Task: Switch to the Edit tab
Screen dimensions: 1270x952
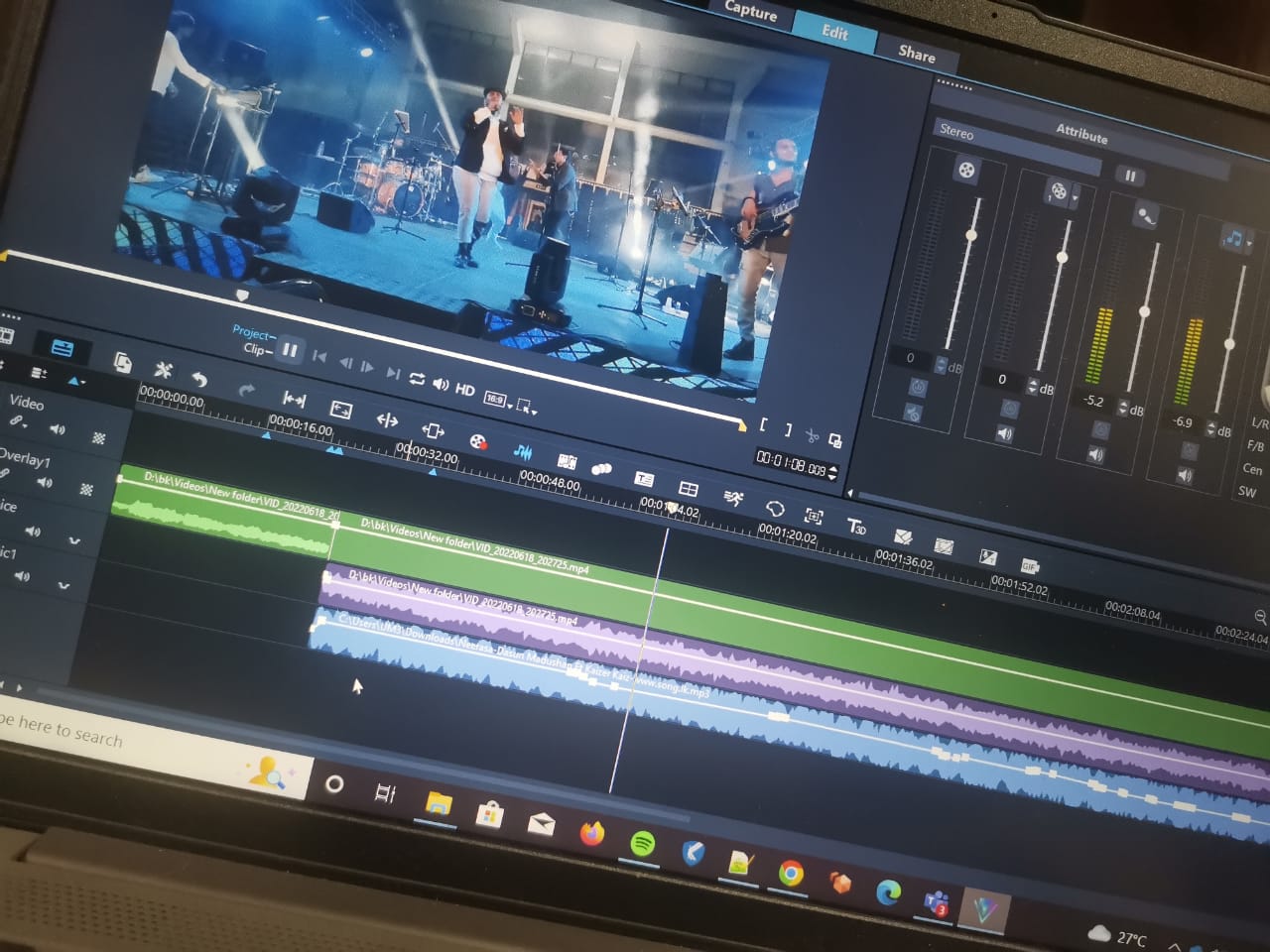Action: point(834,32)
